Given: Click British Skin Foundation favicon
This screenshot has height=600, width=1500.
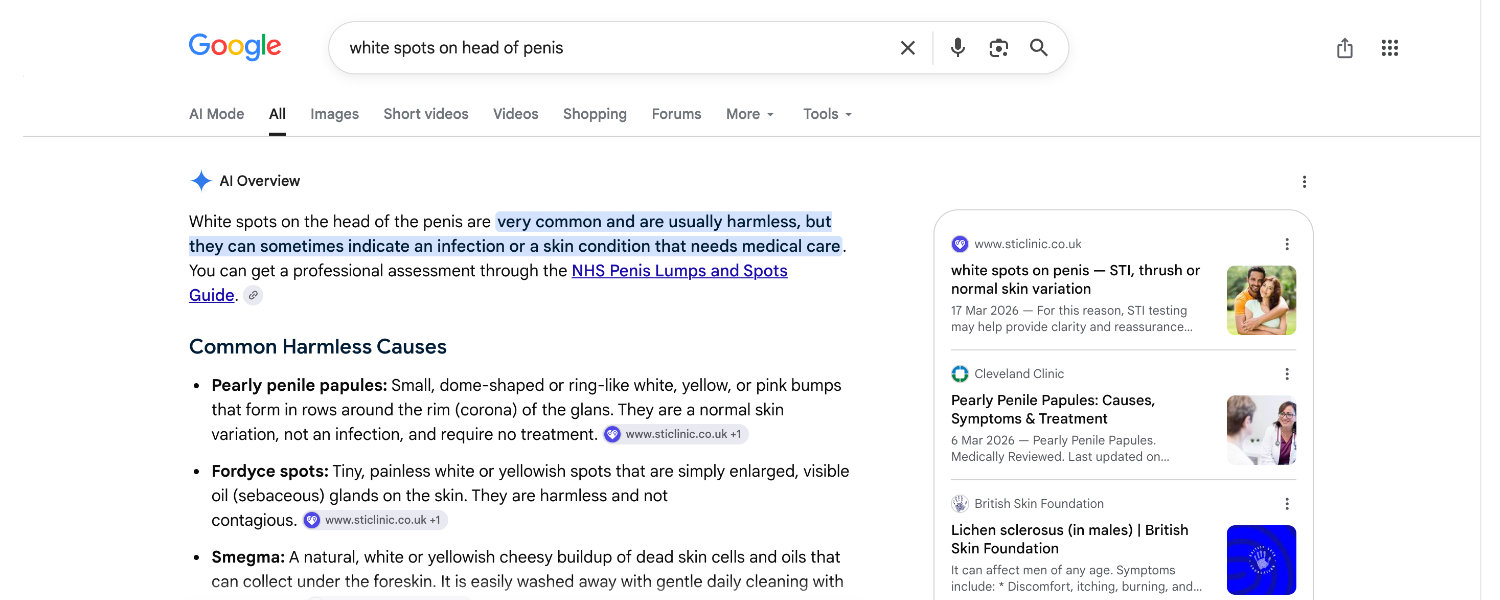Looking at the screenshot, I should [960, 504].
